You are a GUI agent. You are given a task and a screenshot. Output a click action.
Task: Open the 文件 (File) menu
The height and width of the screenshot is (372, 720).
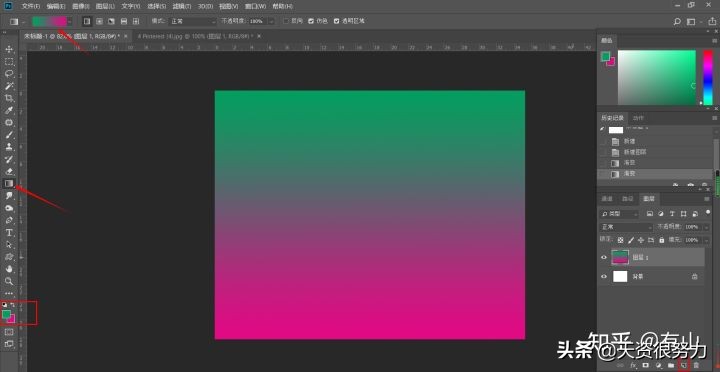click(x=31, y=6)
